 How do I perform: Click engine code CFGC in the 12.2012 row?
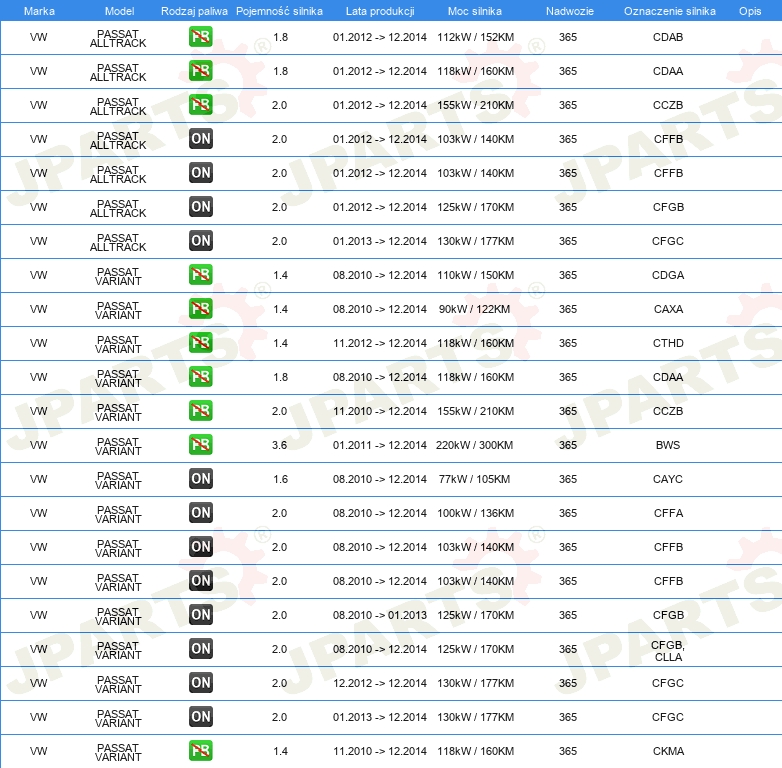tap(668, 683)
